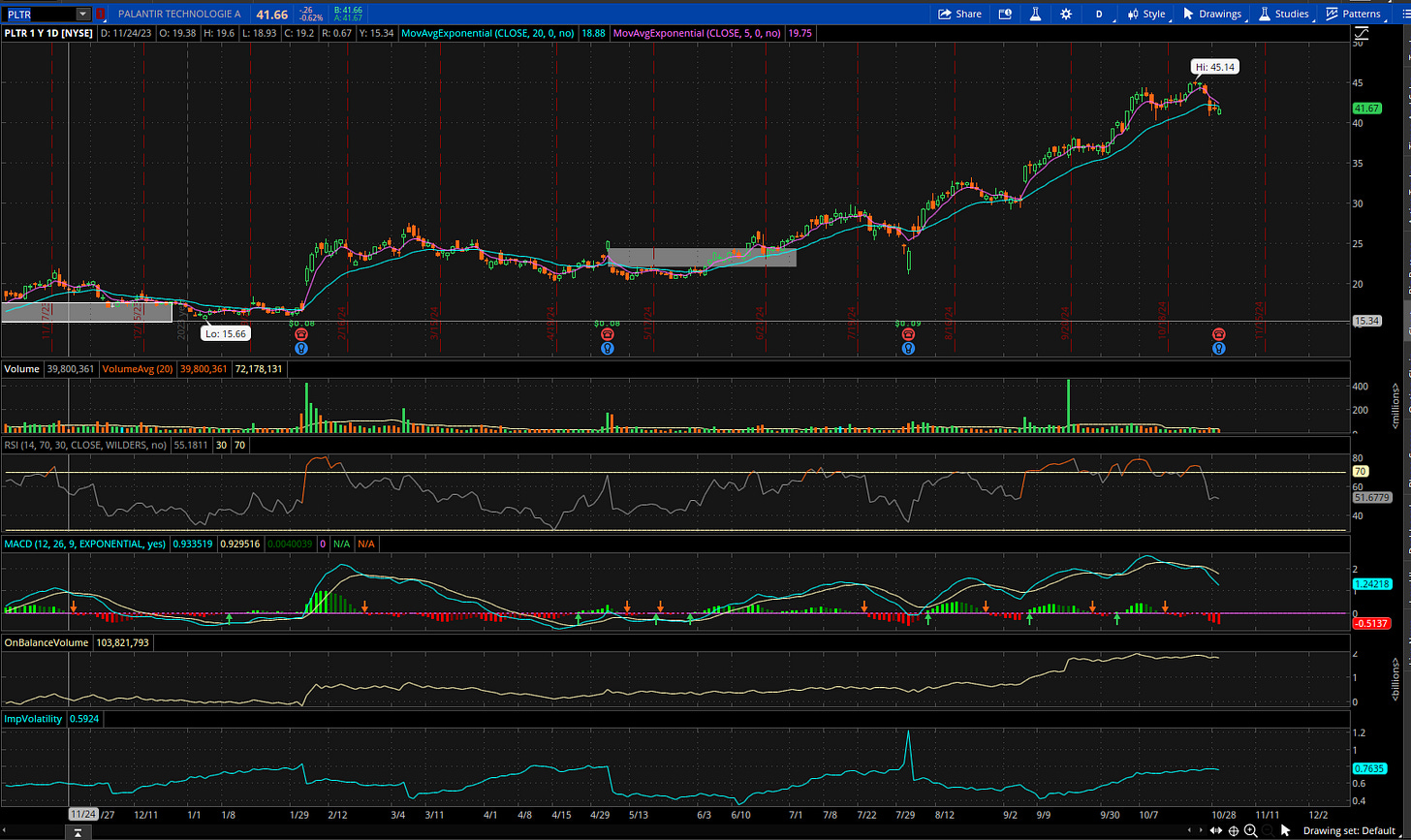Click the OnBalanceVolume study label
The width and height of the screenshot is (1411, 840).
coord(47,642)
